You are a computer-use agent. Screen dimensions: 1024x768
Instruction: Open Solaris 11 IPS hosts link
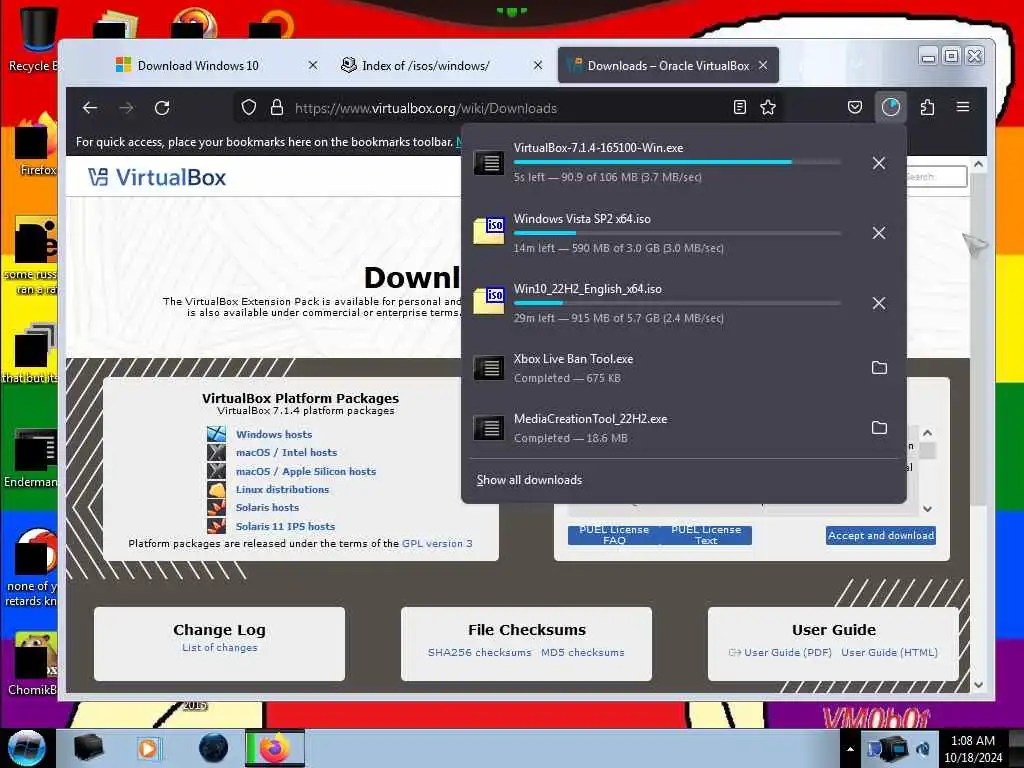point(285,526)
